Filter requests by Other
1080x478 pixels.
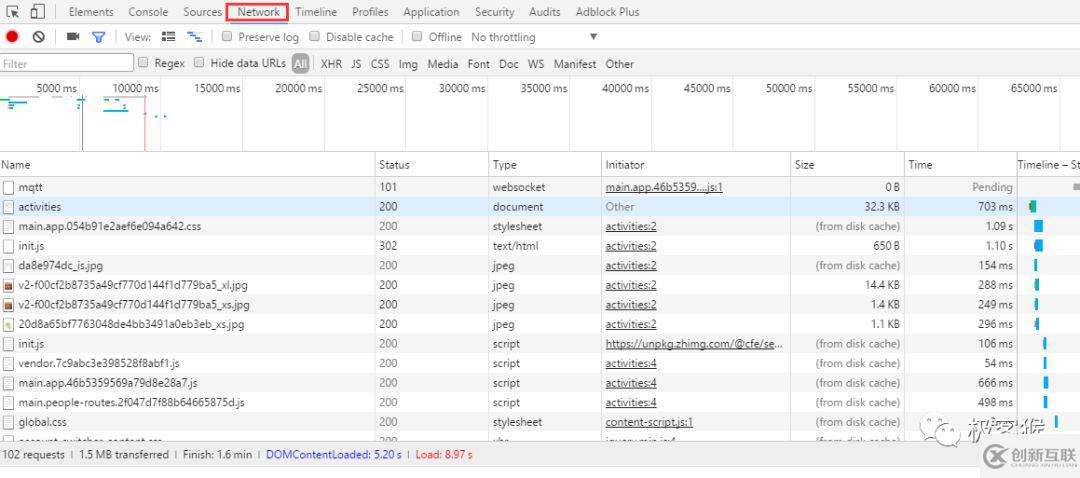pos(620,63)
